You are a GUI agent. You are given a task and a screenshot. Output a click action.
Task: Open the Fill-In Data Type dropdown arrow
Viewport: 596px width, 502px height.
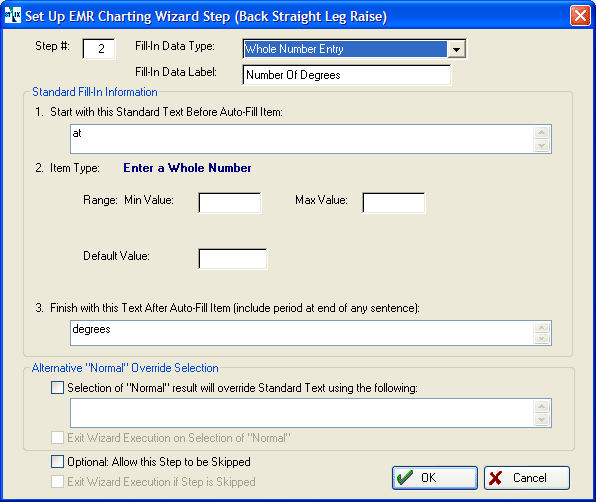(x=456, y=49)
